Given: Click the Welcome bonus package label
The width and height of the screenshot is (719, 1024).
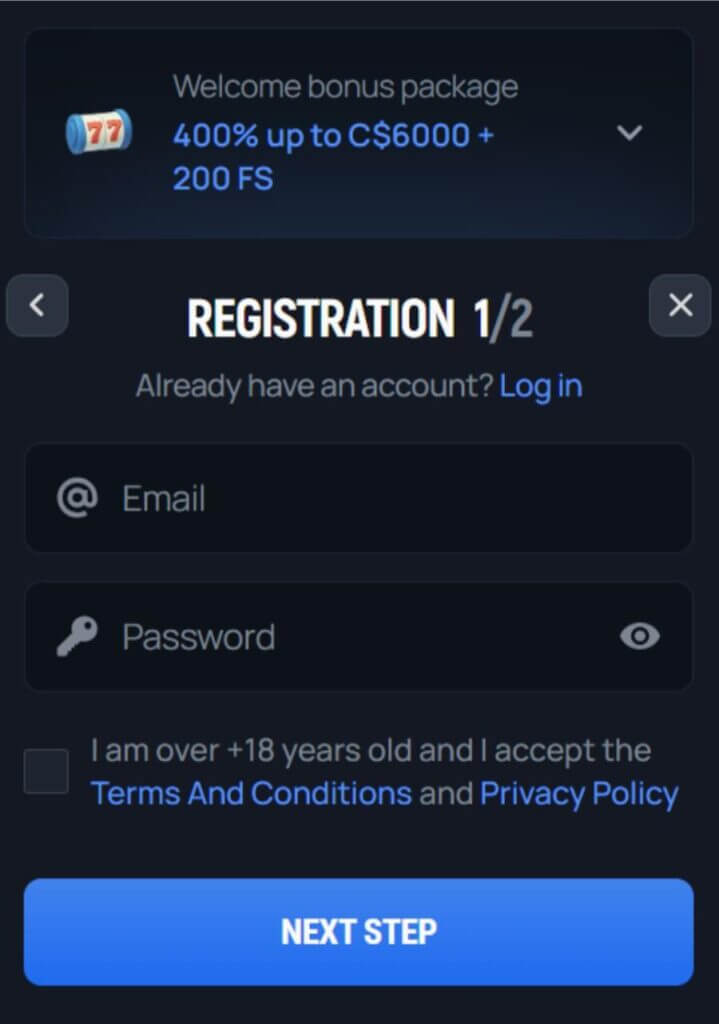Looking at the screenshot, I should (x=345, y=87).
